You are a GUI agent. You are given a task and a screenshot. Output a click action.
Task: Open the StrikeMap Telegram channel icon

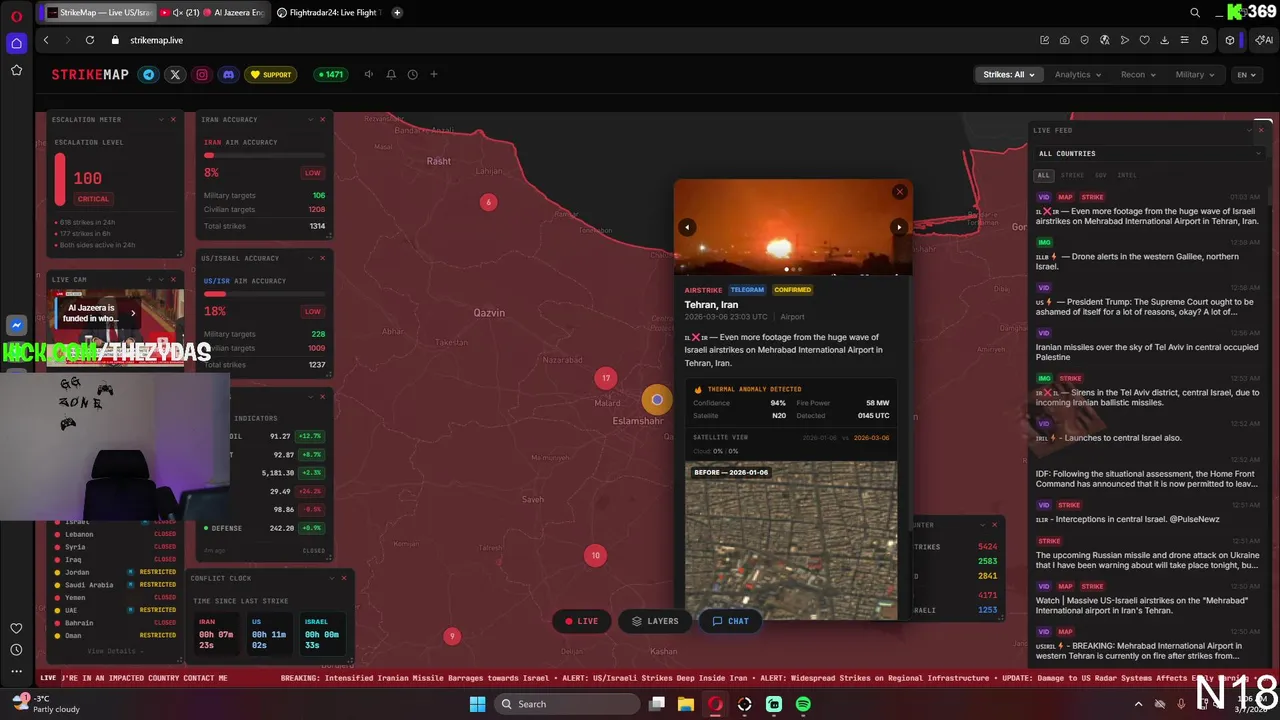(149, 74)
